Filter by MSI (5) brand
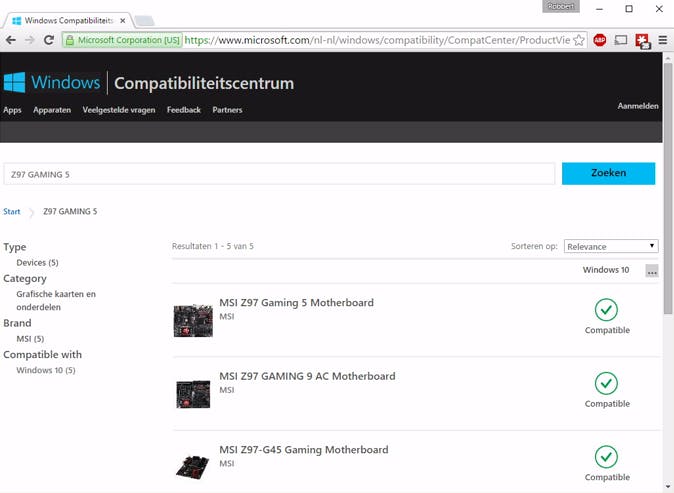 (30, 339)
